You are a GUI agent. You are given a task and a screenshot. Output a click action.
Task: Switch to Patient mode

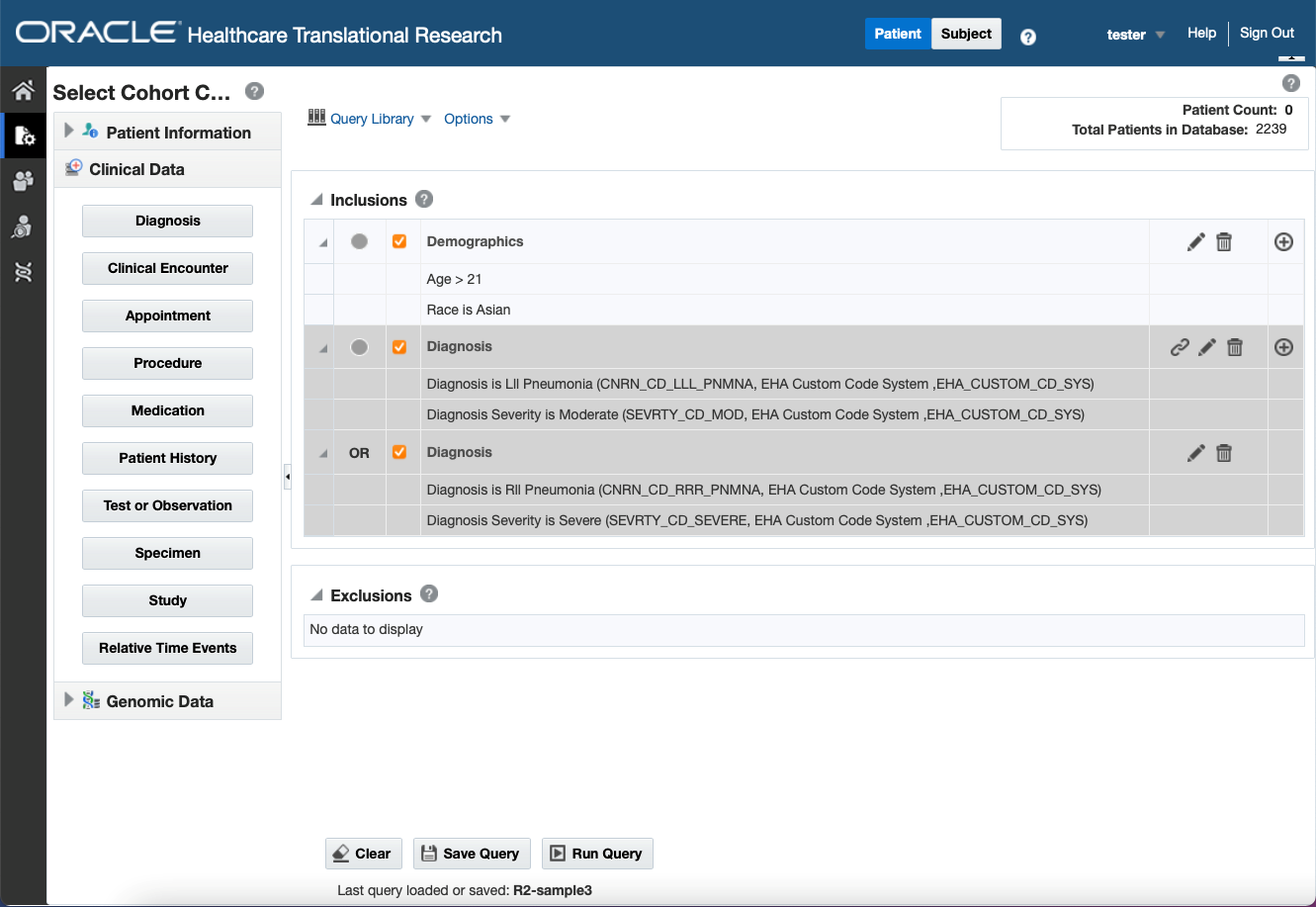click(898, 34)
